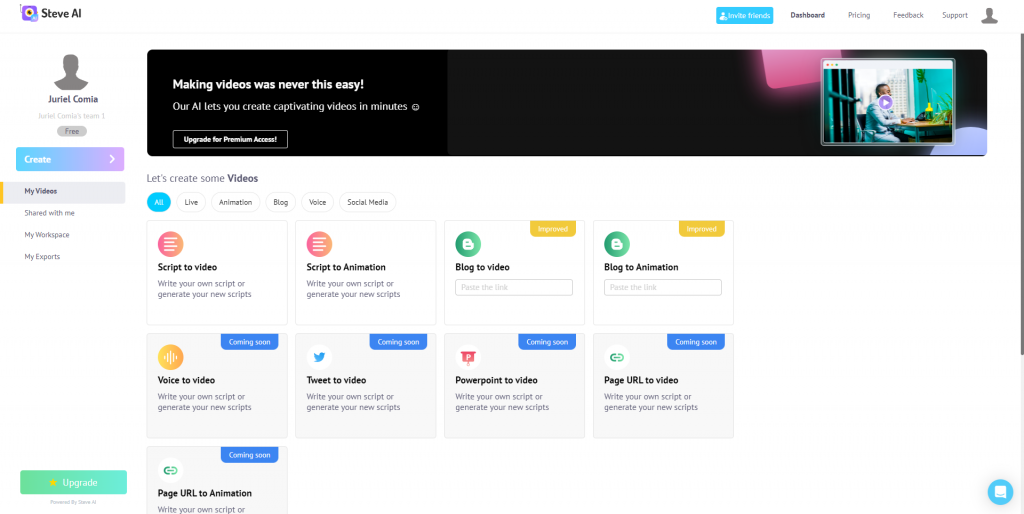Select the Social Media filter chip

(368, 202)
